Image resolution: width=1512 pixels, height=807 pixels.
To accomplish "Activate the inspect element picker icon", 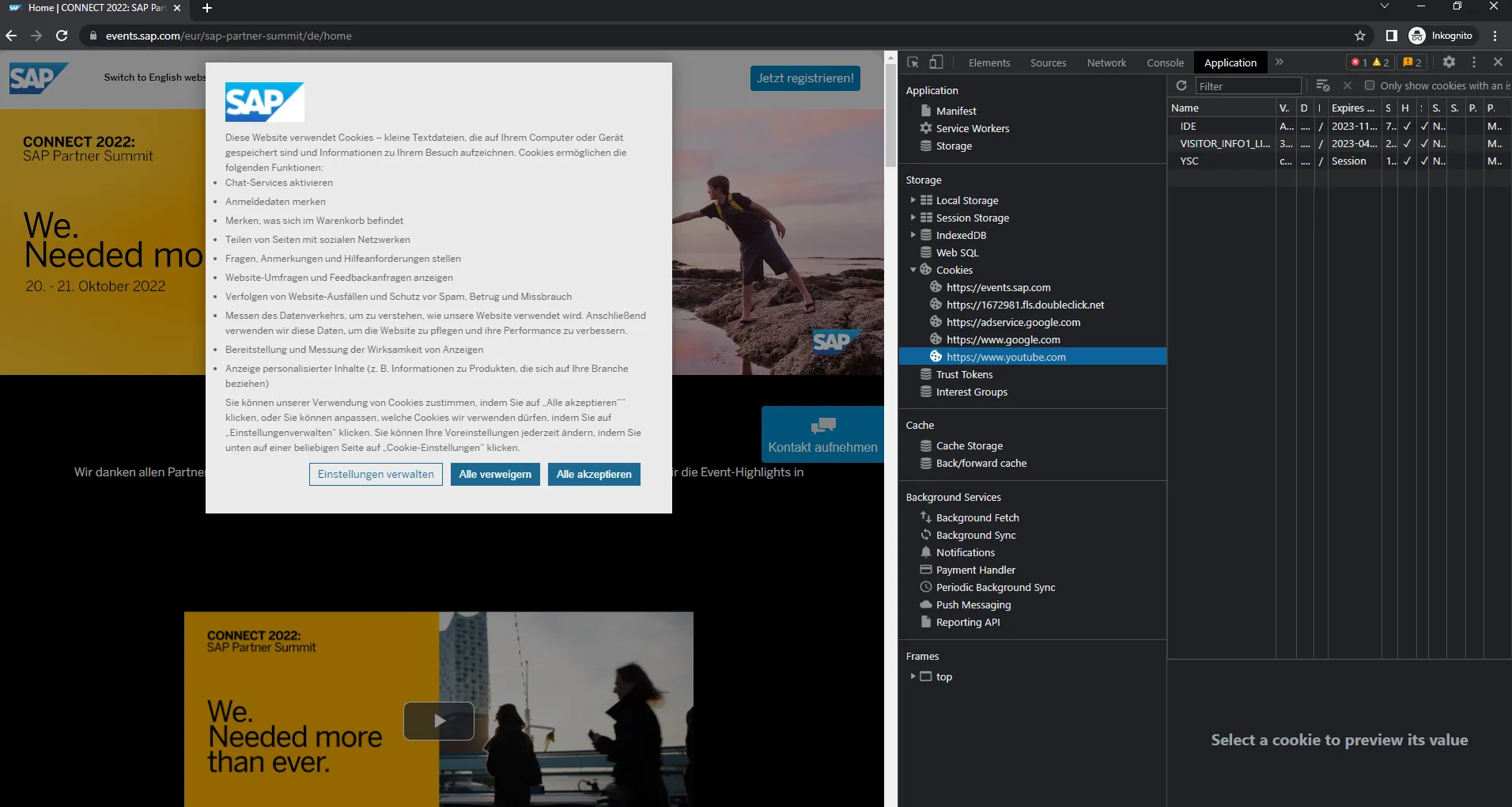I will pos(913,63).
